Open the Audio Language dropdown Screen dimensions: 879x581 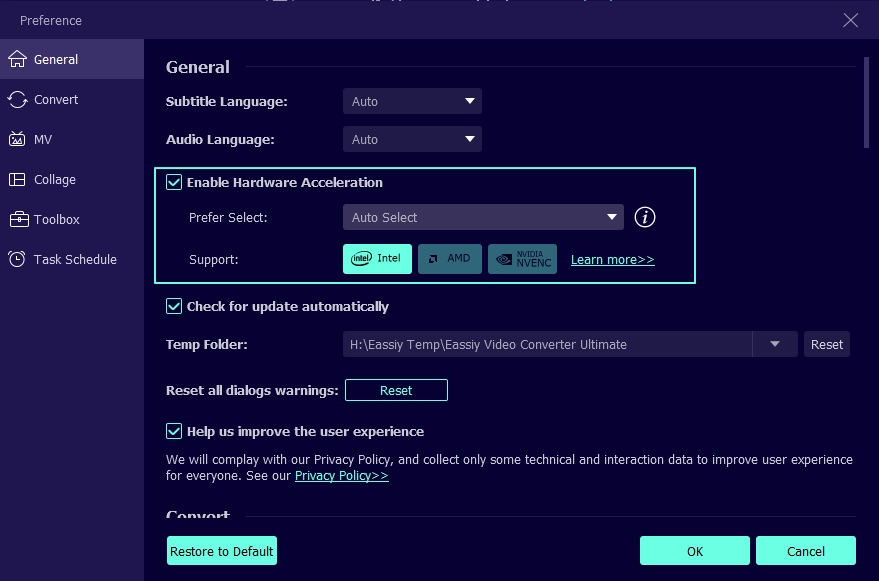(413, 139)
